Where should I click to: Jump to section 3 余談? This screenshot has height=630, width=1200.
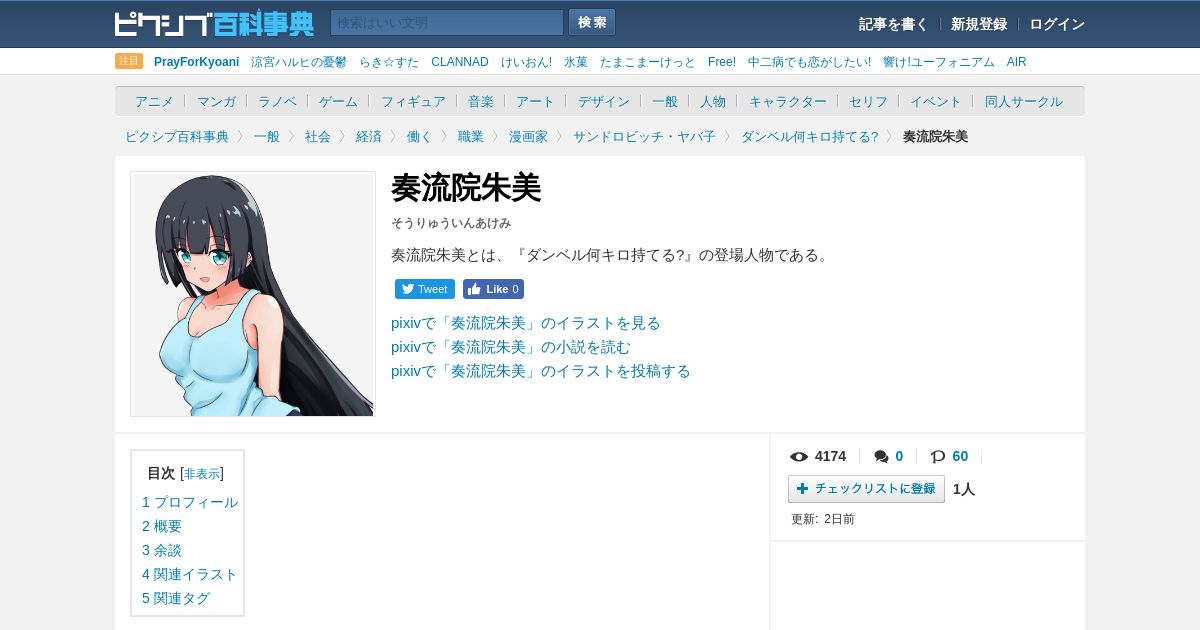coord(162,550)
